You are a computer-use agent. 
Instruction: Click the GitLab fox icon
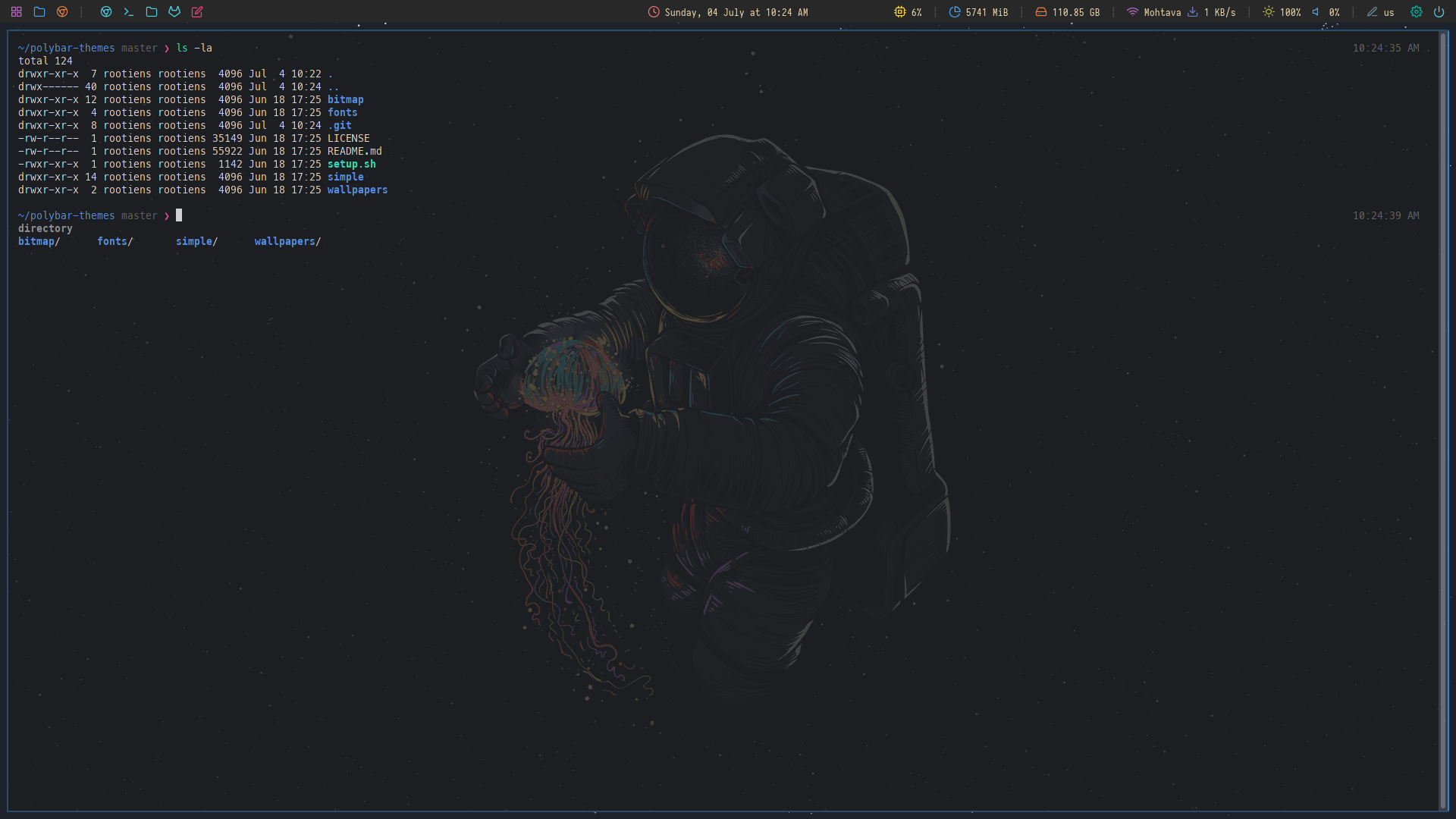[174, 12]
